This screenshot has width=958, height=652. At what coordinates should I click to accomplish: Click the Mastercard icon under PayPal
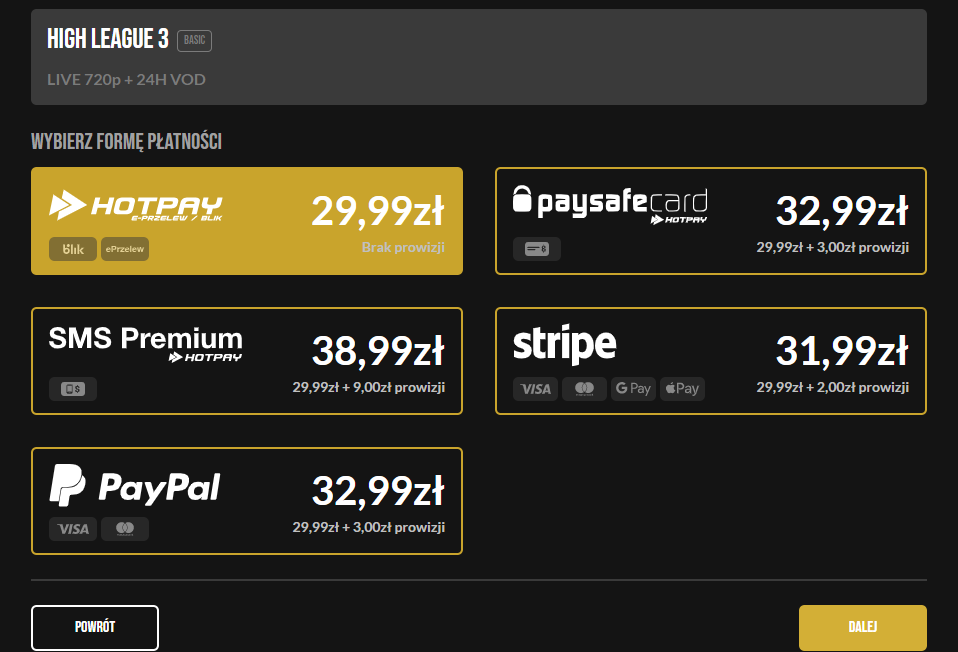pos(125,529)
